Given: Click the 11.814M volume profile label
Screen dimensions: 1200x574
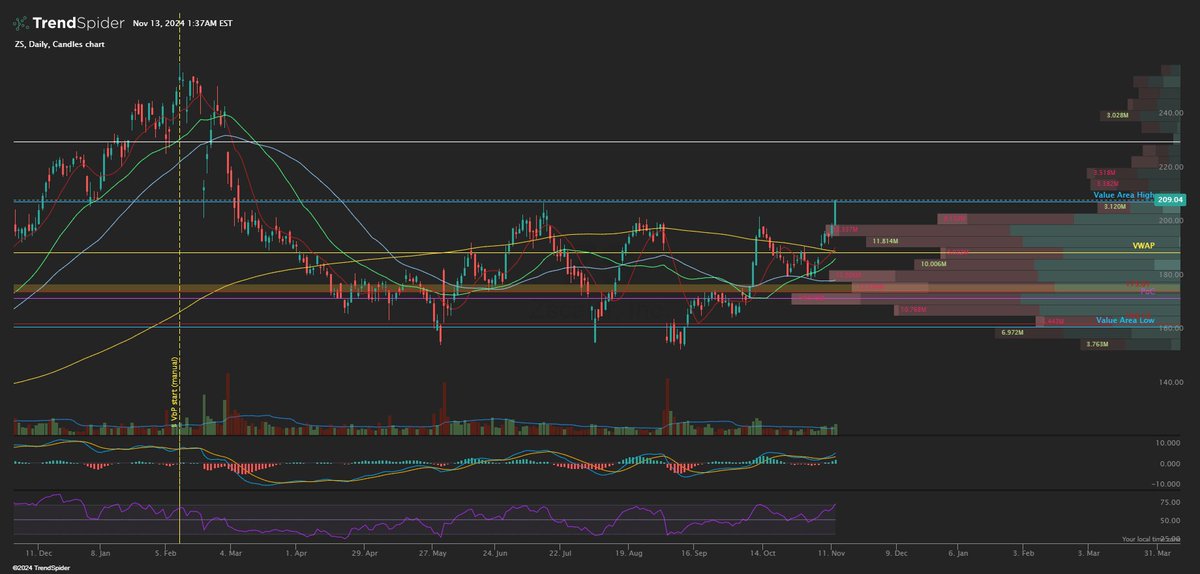Looking at the screenshot, I should pos(887,241).
